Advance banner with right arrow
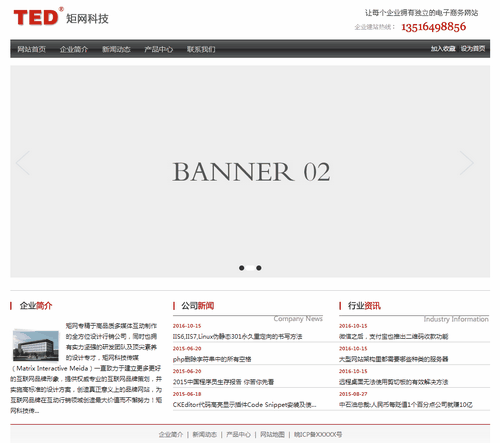 click(x=467, y=163)
